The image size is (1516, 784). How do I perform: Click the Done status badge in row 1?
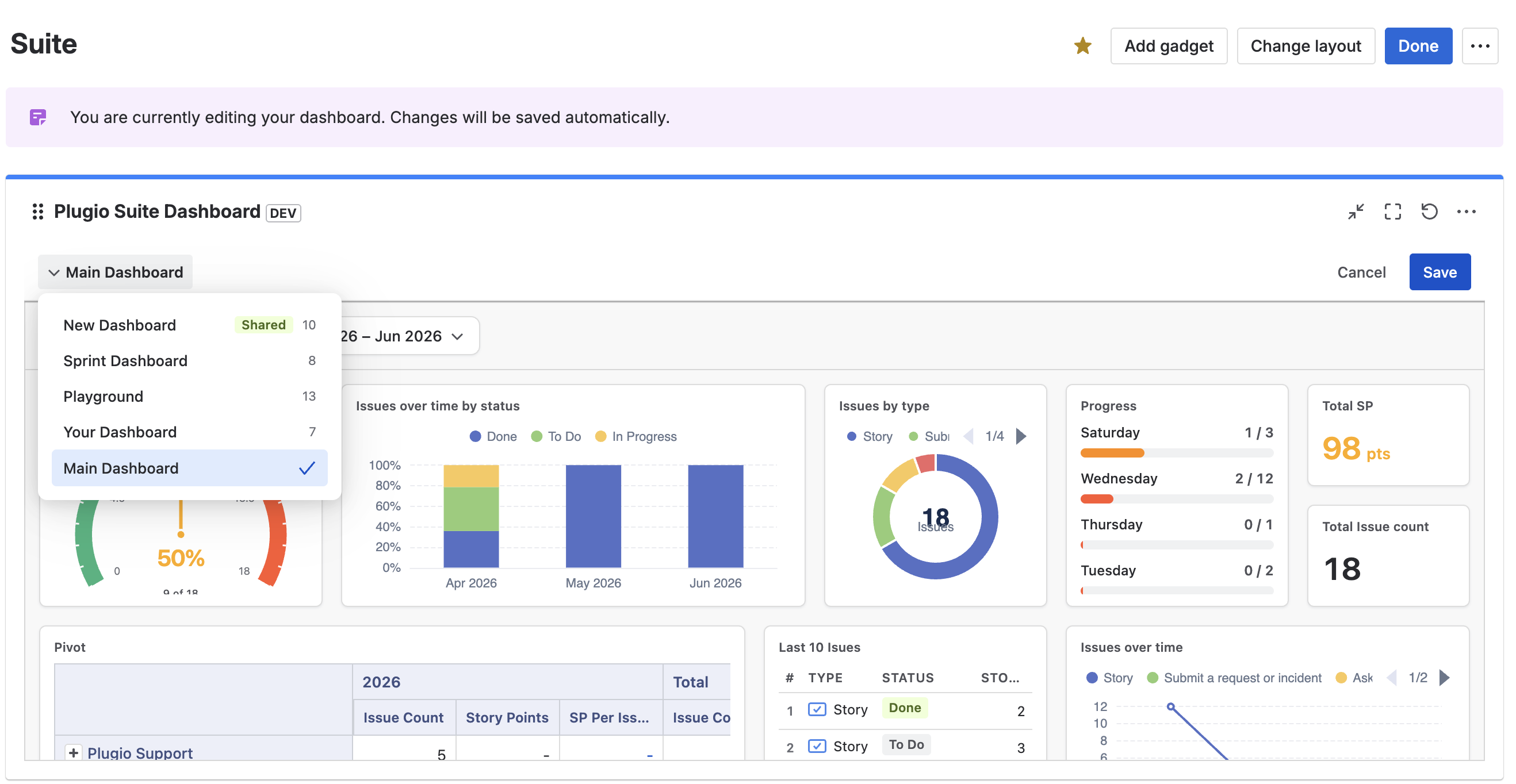click(x=905, y=708)
